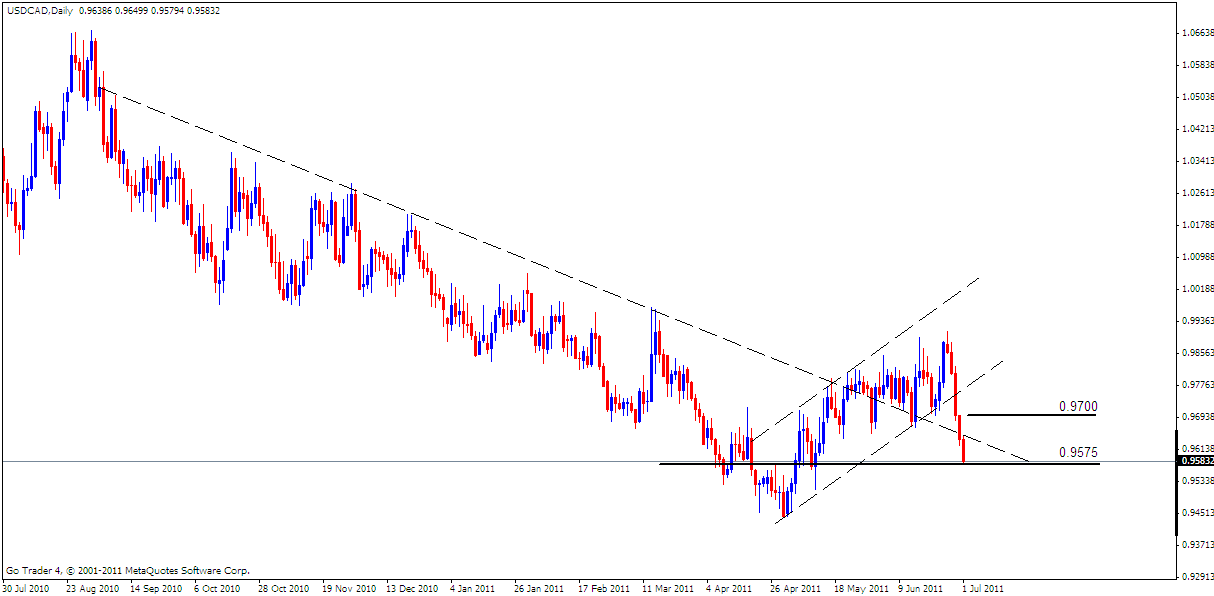Select the 0.9700 resistance level label

pyautogui.click(x=1078, y=406)
